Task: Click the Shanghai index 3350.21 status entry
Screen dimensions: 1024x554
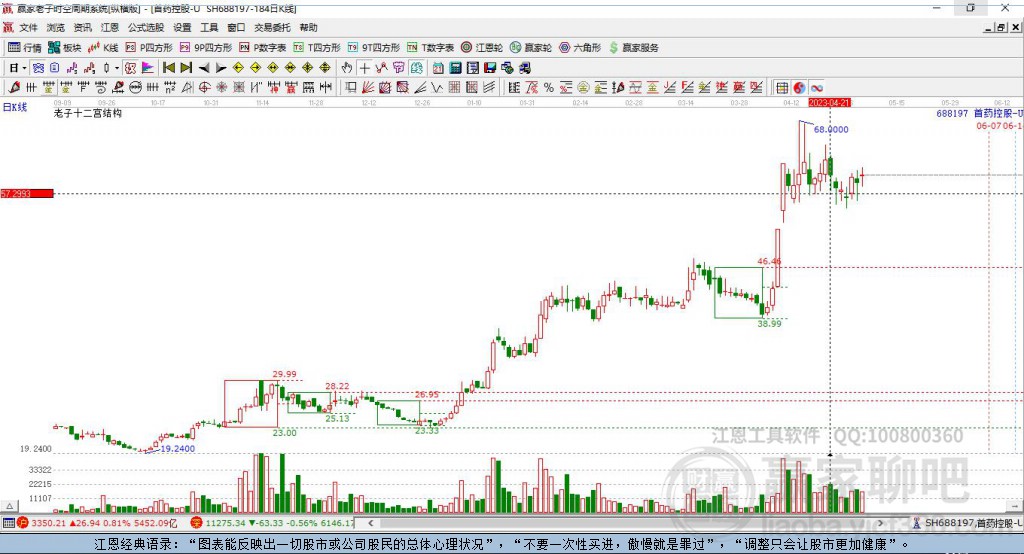Action: click(97, 523)
